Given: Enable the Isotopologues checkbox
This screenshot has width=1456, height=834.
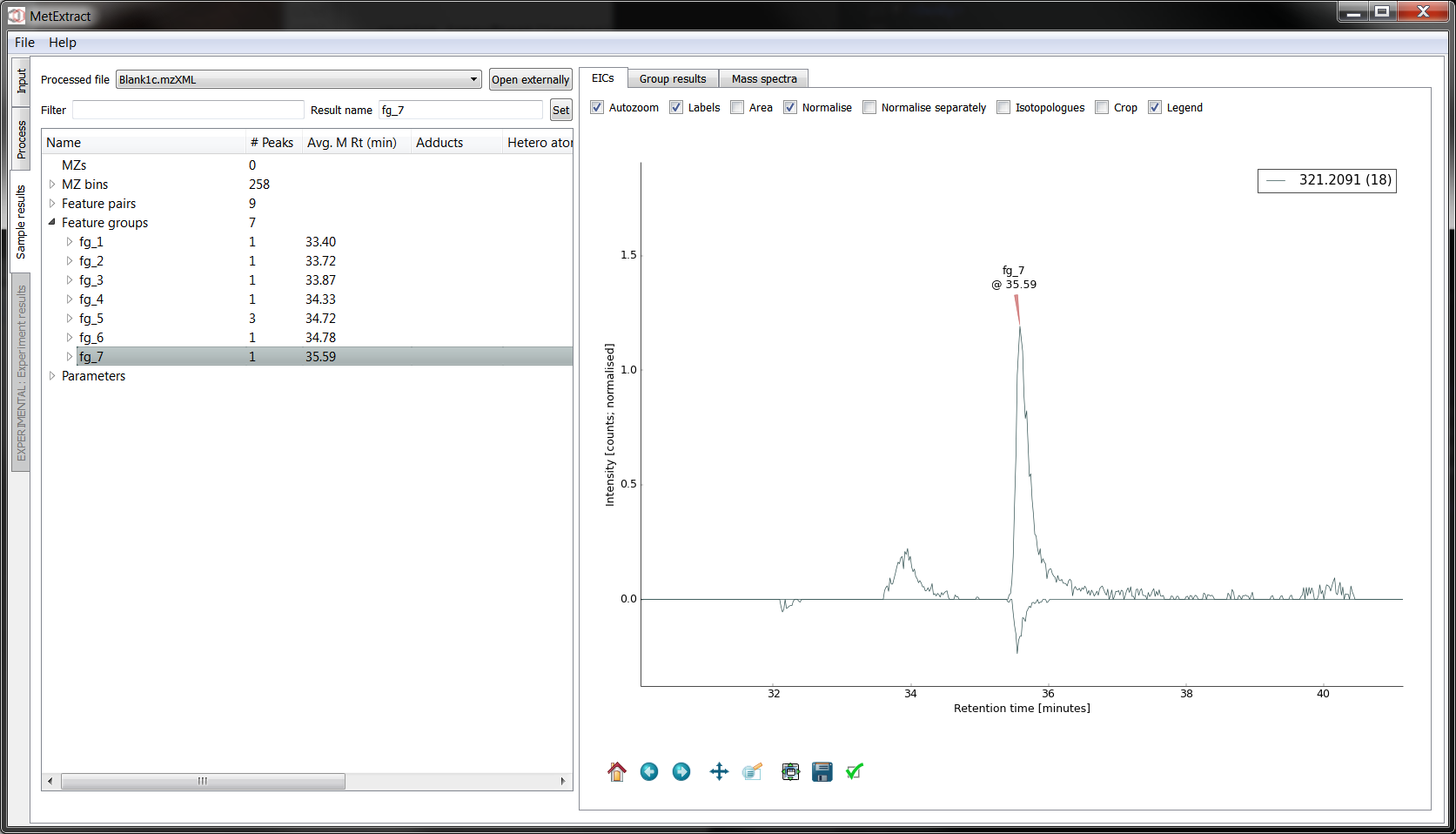Looking at the screenshot, I should (x=1003, y=107).
